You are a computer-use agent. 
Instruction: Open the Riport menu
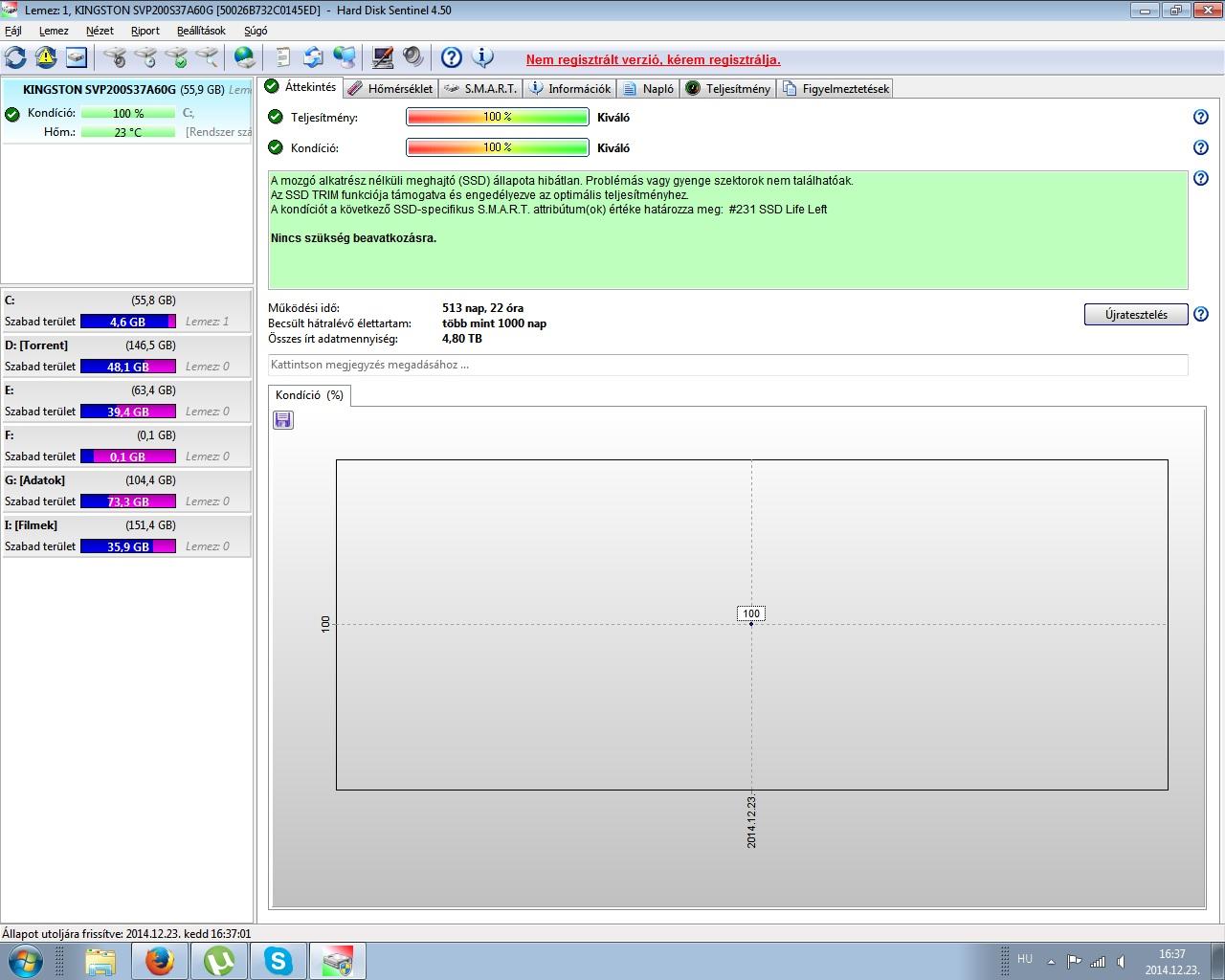point(145,31)
